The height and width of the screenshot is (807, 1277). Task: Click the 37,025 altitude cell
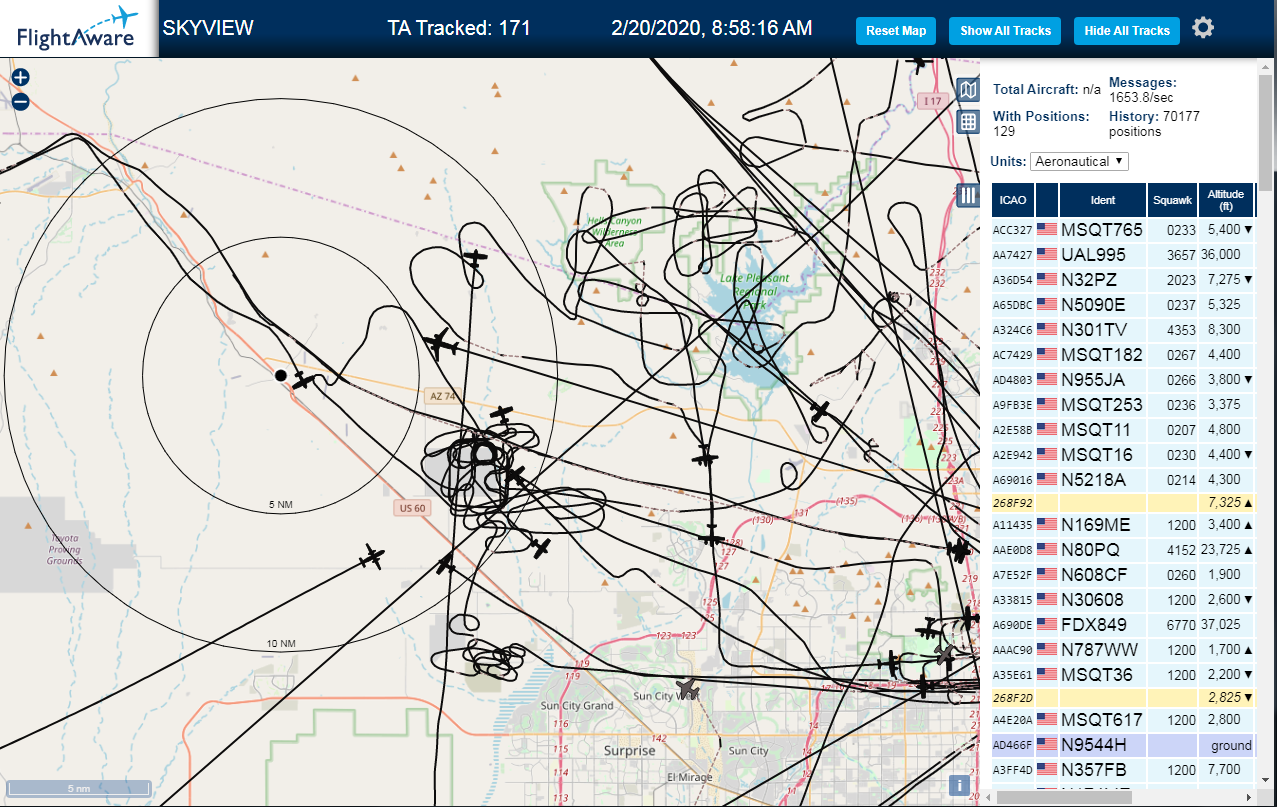point(1226,624)
